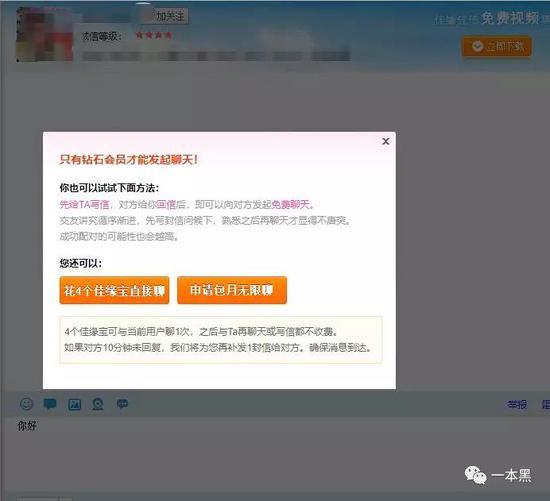Open the smiley emoji picker
550x501 pixels.
(27, 404)
